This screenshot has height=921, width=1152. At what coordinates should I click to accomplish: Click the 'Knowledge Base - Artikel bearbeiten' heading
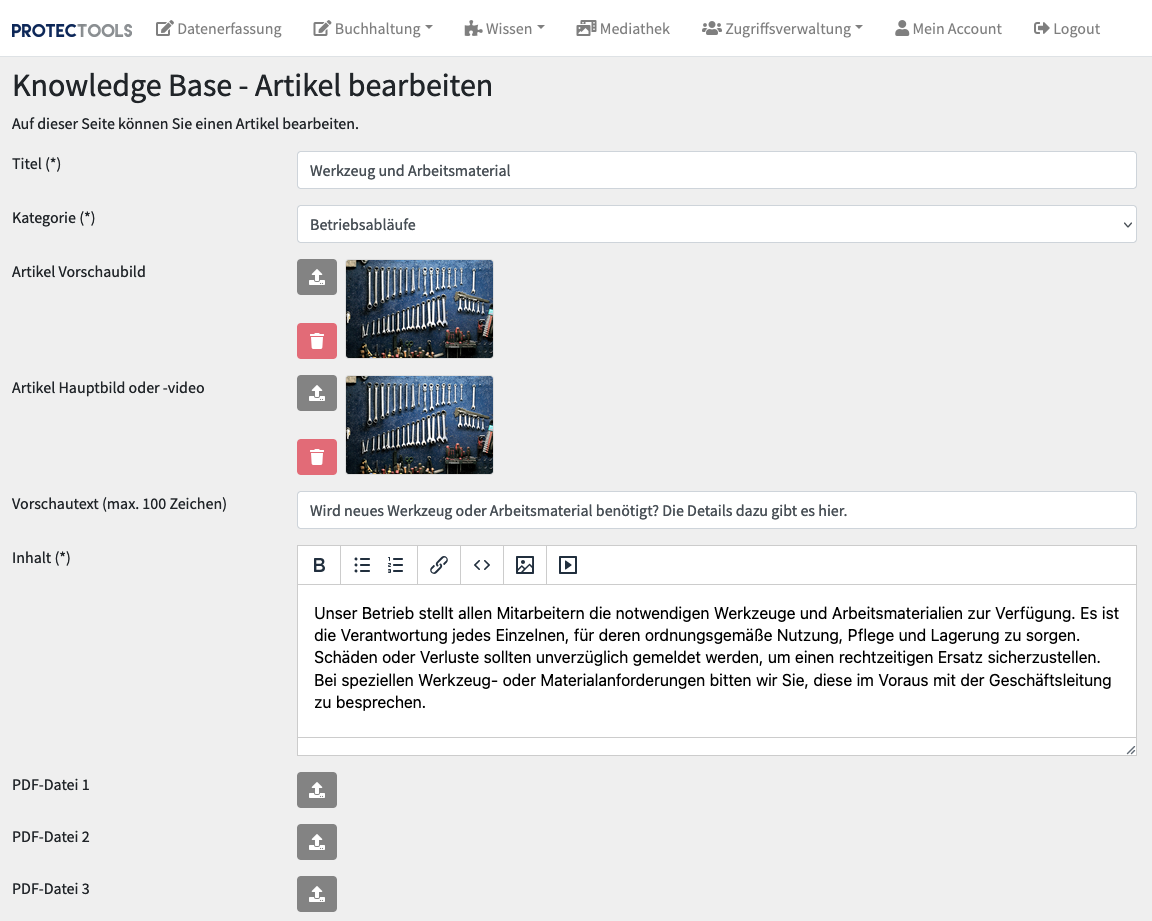tap(252, 85)
